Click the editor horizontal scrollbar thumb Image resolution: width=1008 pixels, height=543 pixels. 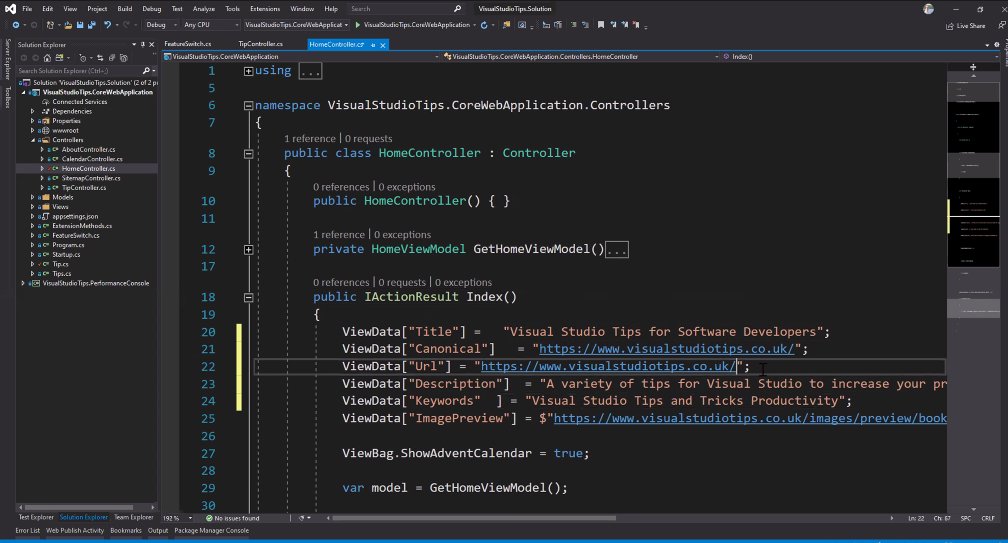click(x=474, y=518)
